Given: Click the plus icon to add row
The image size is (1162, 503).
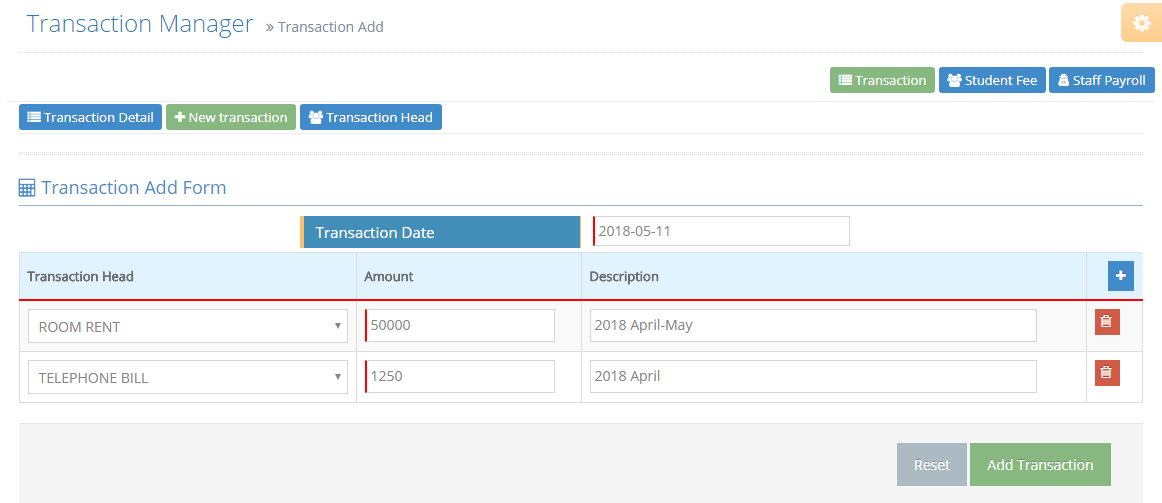Looking at the screenshot, I should pos(1120,276).
